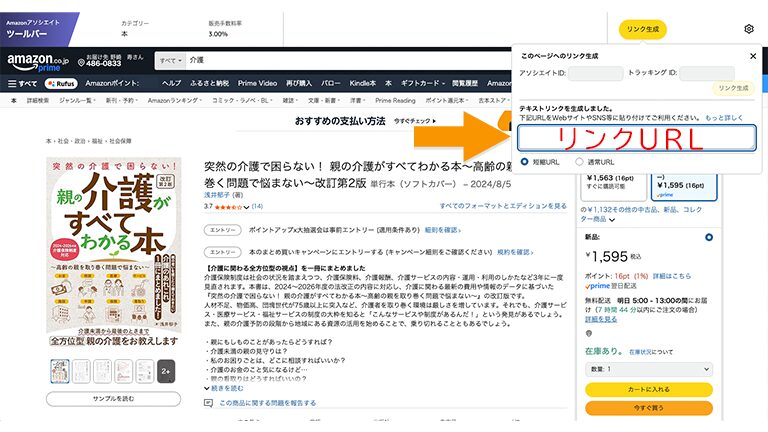Viewport: 768px width, 432px height.
Task: Click the generated link URL text box
Action: pyautogui.click(x=637, y=138)
